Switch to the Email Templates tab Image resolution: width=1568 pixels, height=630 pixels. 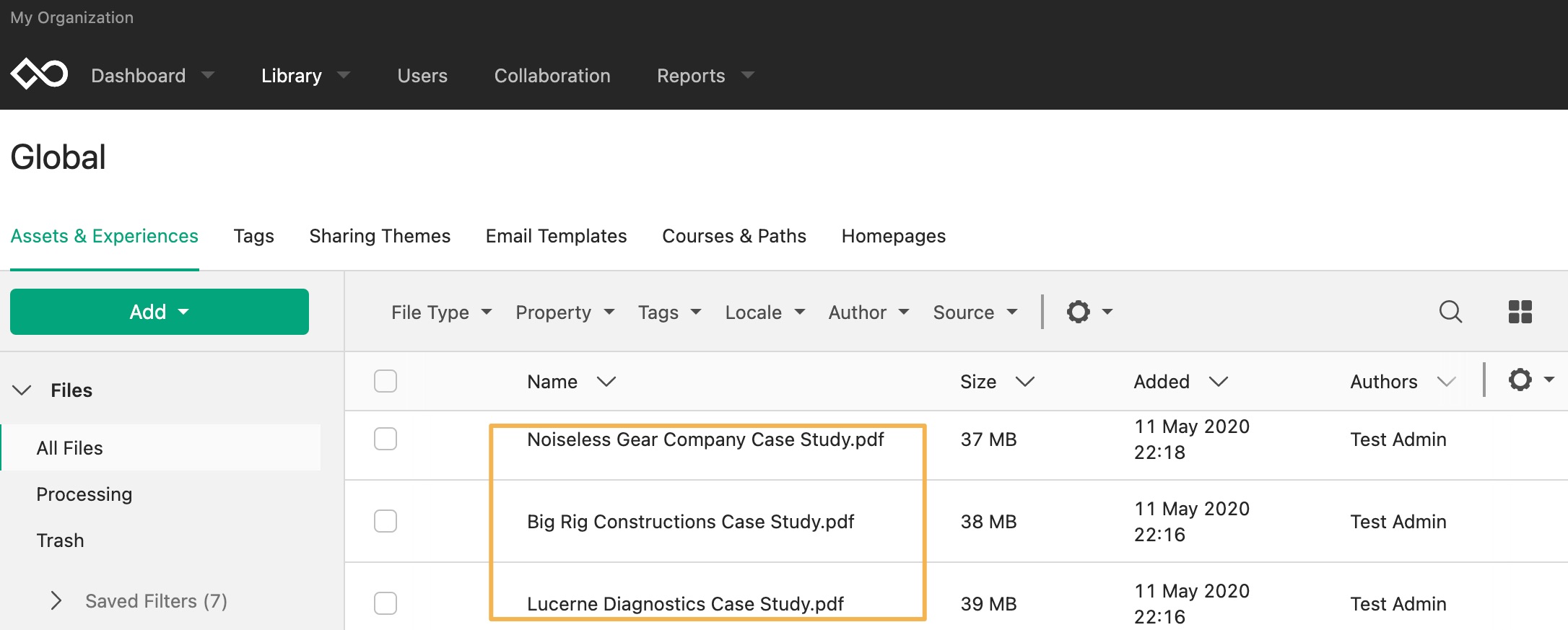pos(556,236)
